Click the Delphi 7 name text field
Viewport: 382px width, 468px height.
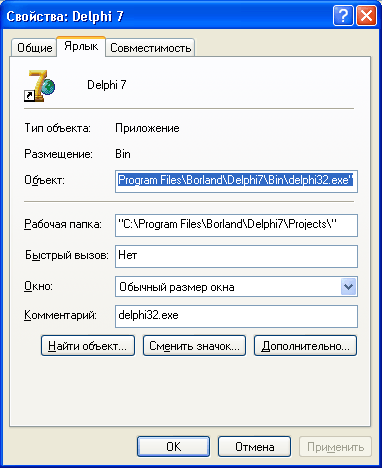[x=107, y=85]
